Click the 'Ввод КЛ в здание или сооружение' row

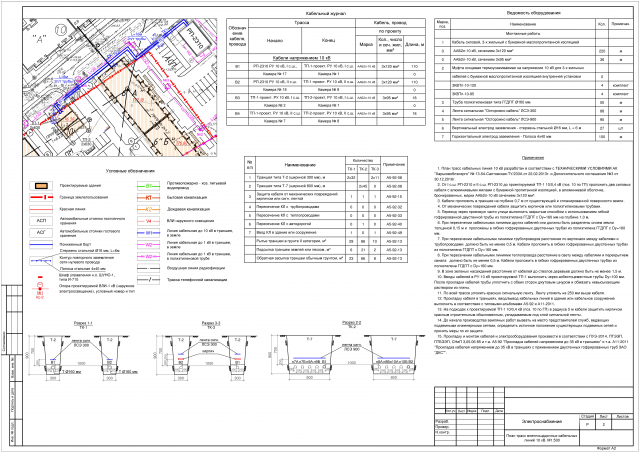(x=325, y=233)
